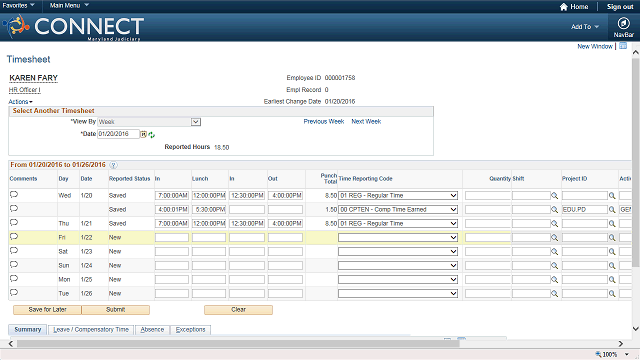Click the vertical scrollbar thumb
640x360 pixels.
pos(636,162)
